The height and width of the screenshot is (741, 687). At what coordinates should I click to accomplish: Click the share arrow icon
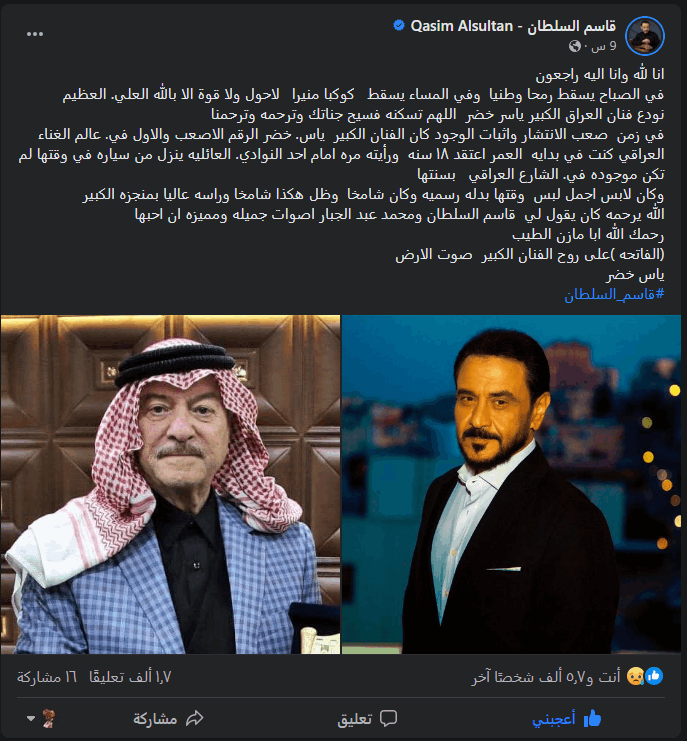195,718
